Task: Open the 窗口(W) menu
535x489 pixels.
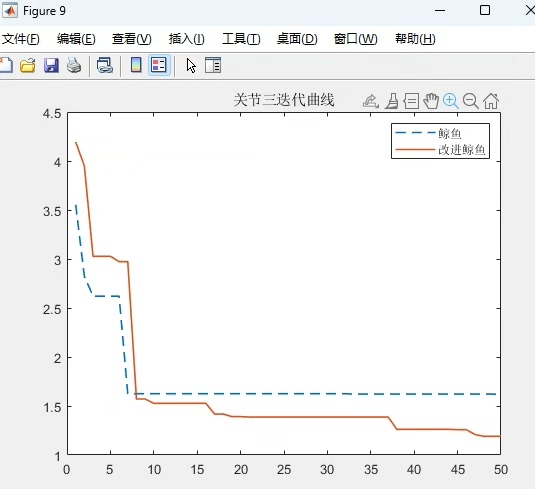Action: 356,39
